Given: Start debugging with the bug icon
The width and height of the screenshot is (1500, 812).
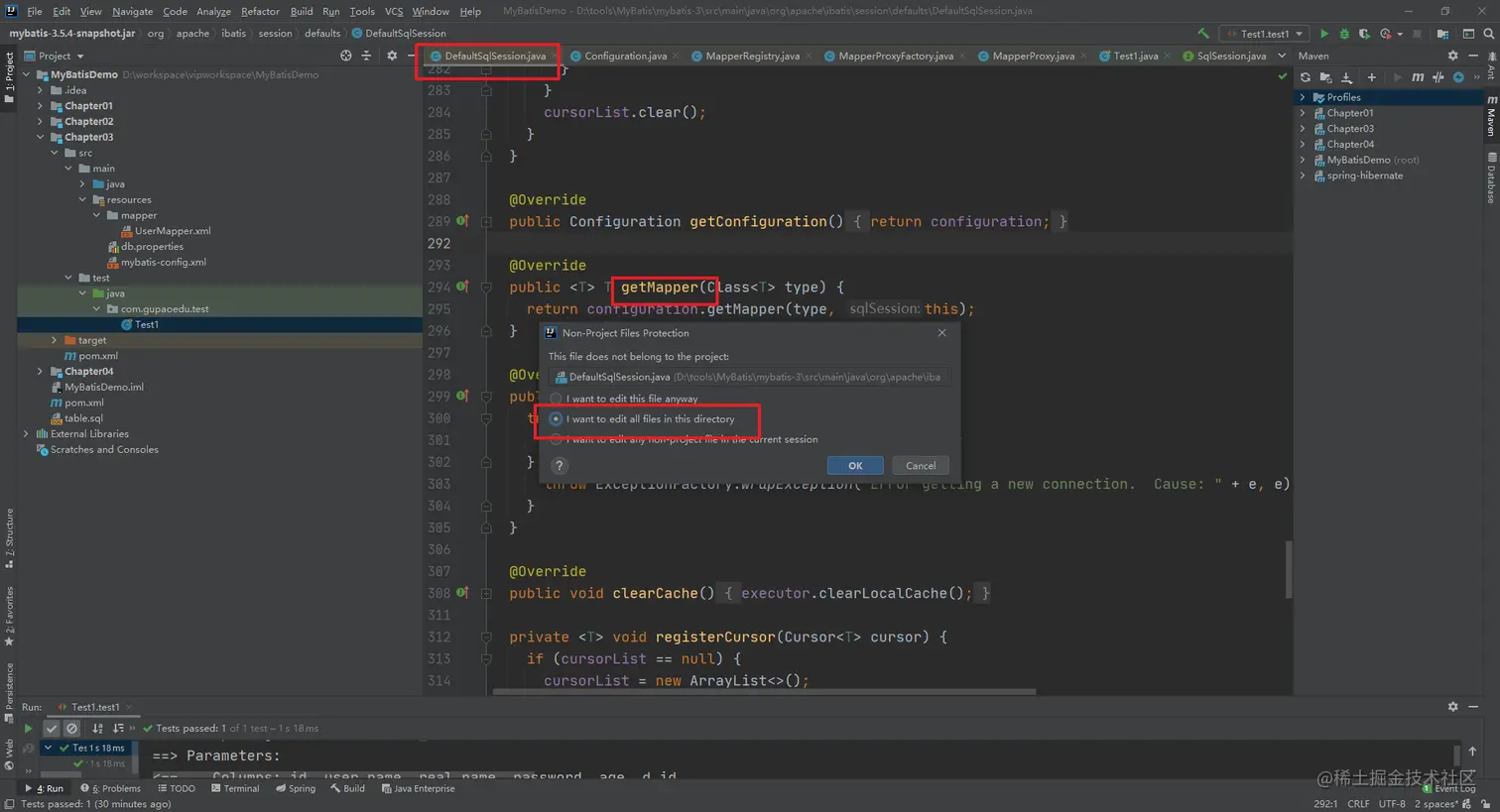Looking at the screenshot, I should pyautogui.click(x=1344, y=34).
